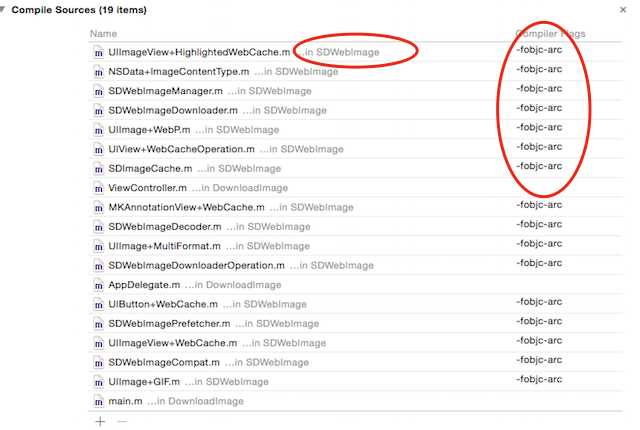The height and width of the screenshot is (430, 640).
Task: Select the SDWebImageDecoder.m file name
Action: 165,227
